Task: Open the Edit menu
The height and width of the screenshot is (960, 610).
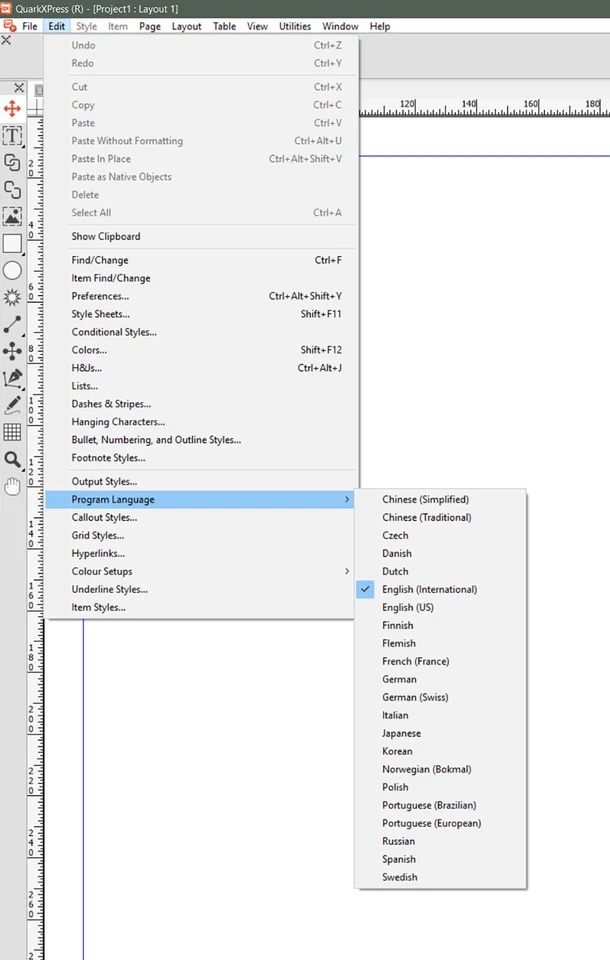Action: [x=56, y=26]
